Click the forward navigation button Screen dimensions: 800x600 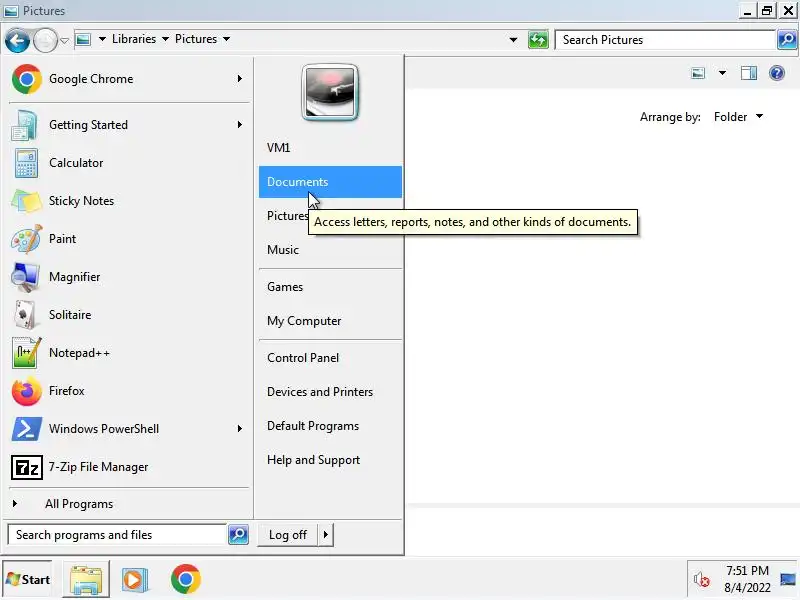click(45, 40)
